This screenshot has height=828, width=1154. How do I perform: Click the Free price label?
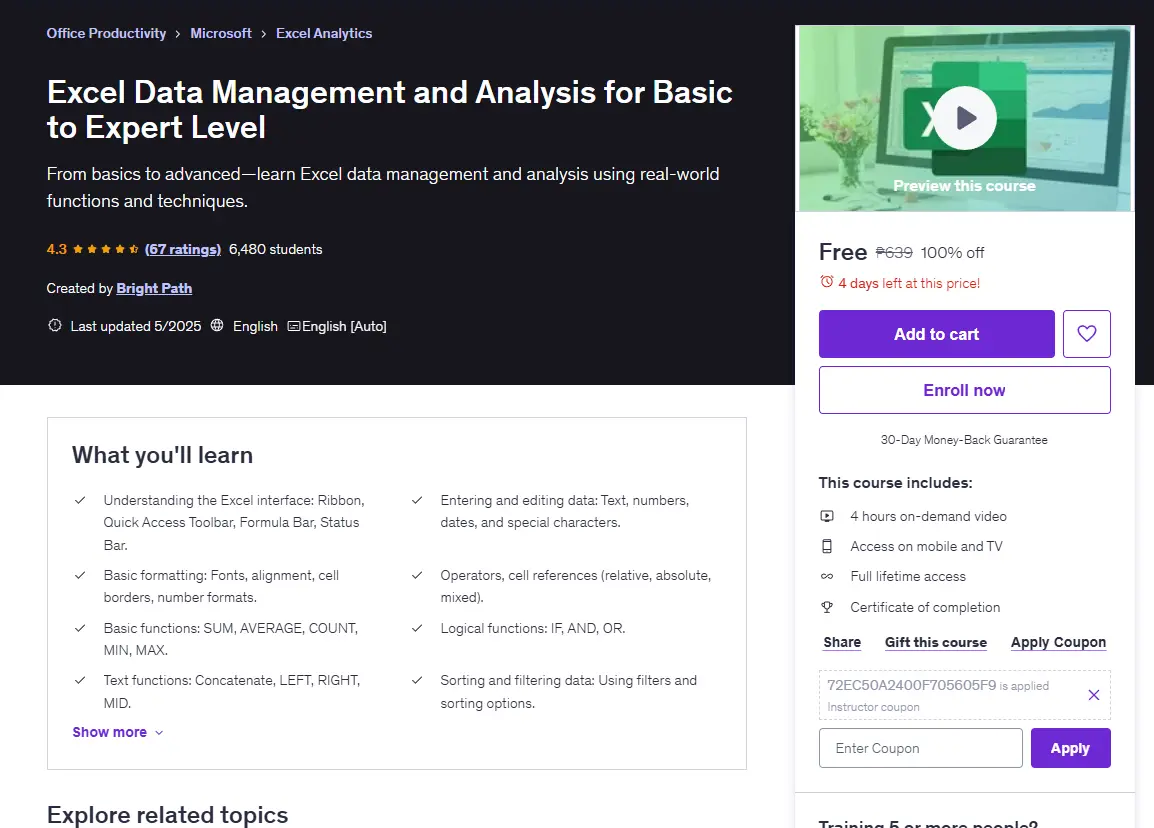(843, 252)
